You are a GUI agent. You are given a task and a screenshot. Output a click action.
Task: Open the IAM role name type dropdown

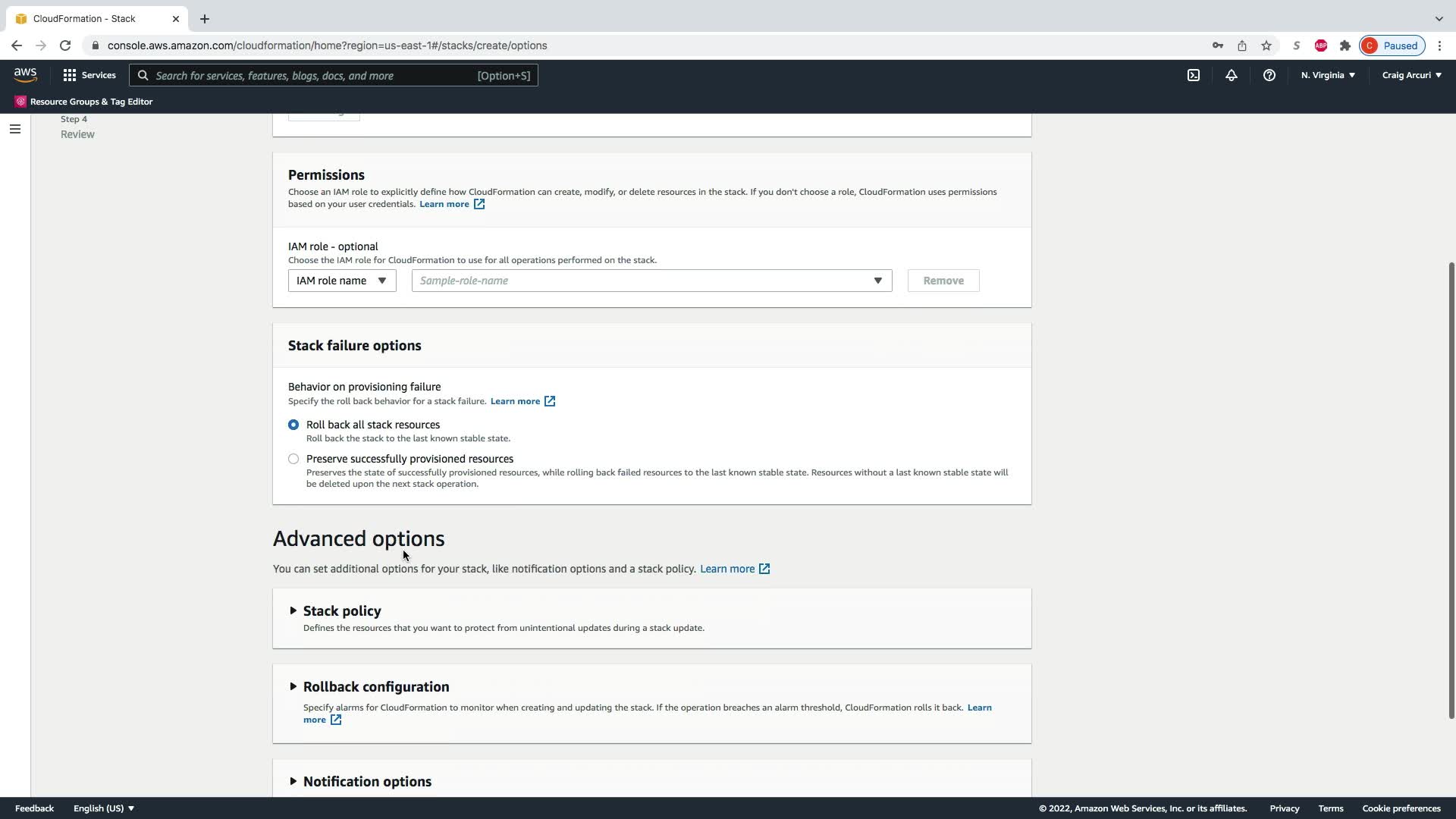[342, 281]
